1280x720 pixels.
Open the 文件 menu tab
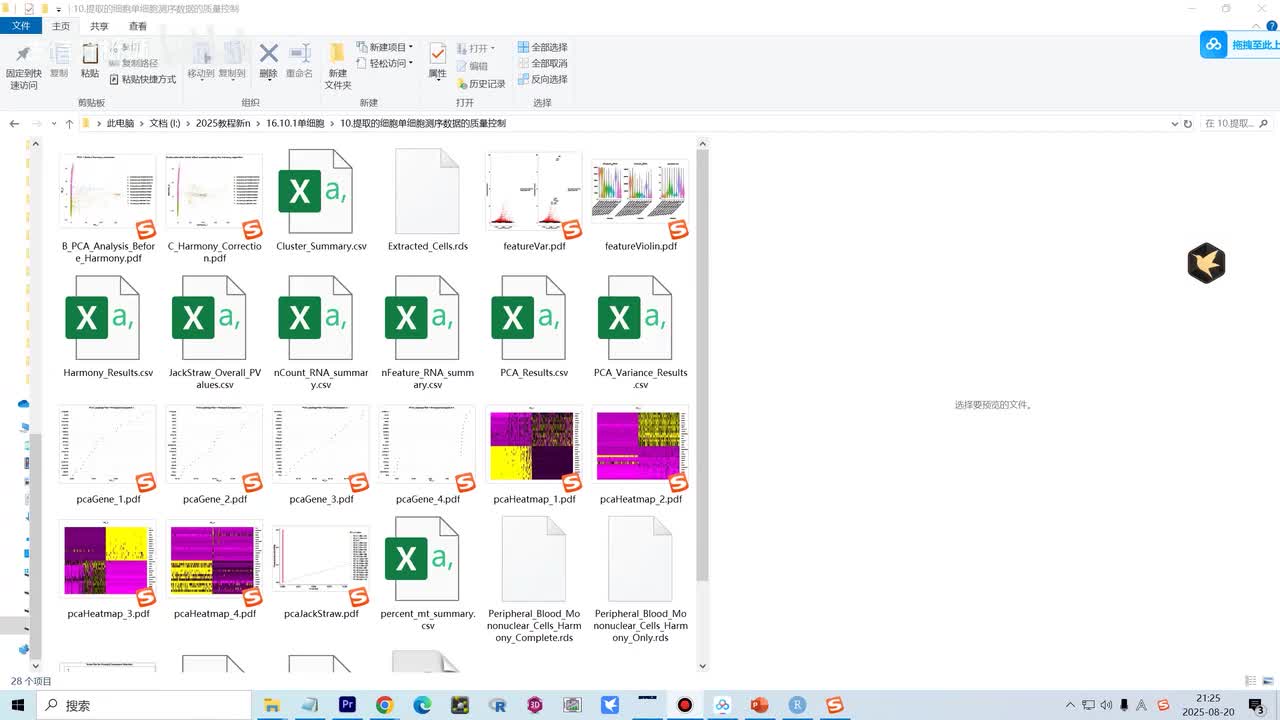point(21,26)
